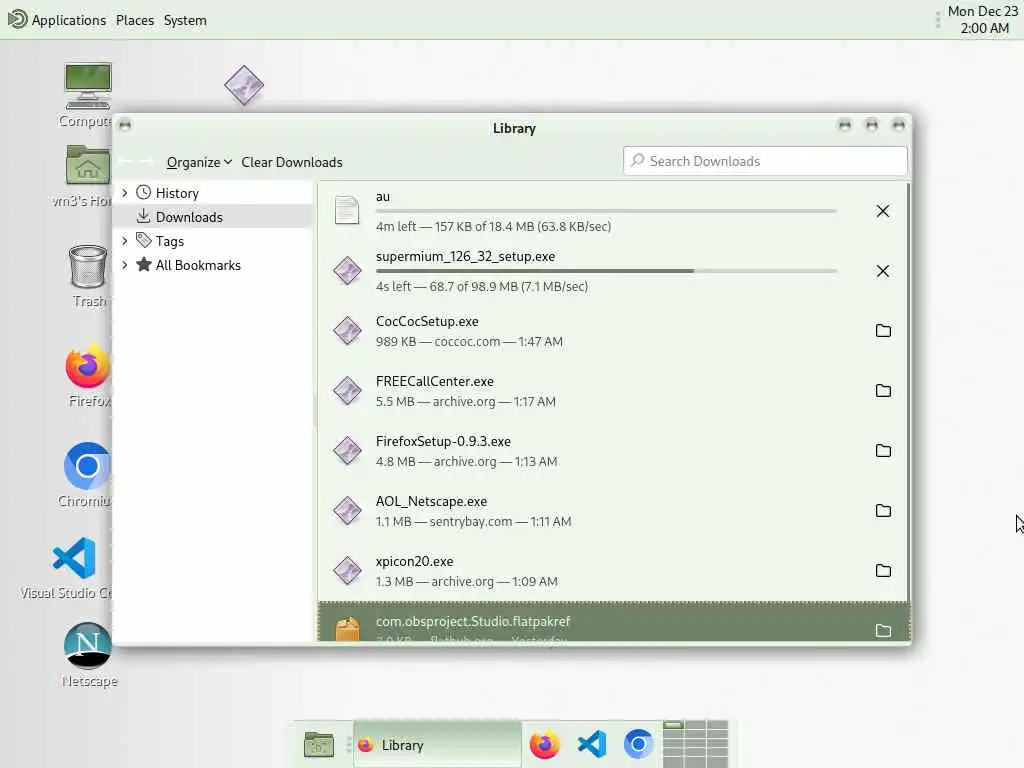Click the Chromium icon in the taskbar

[x=638, y=744]
